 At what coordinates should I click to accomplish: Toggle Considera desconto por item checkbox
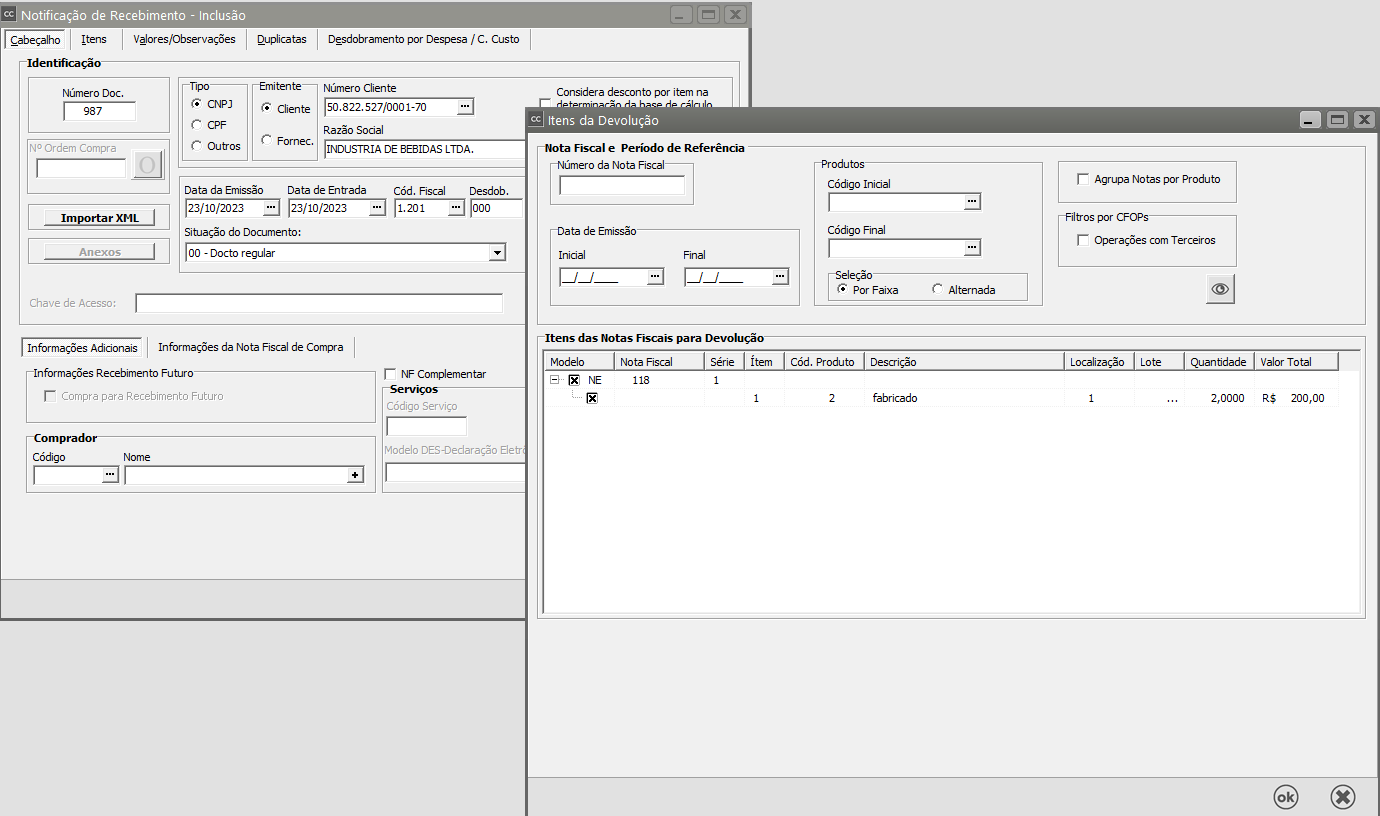[x=545, y=102]
